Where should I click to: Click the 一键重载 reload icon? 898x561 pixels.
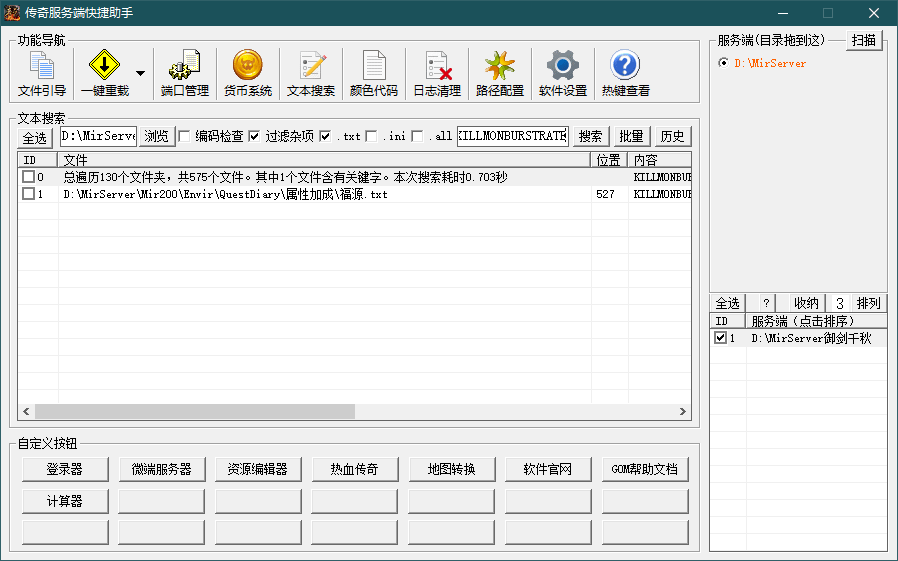click(x=104, y=74)
